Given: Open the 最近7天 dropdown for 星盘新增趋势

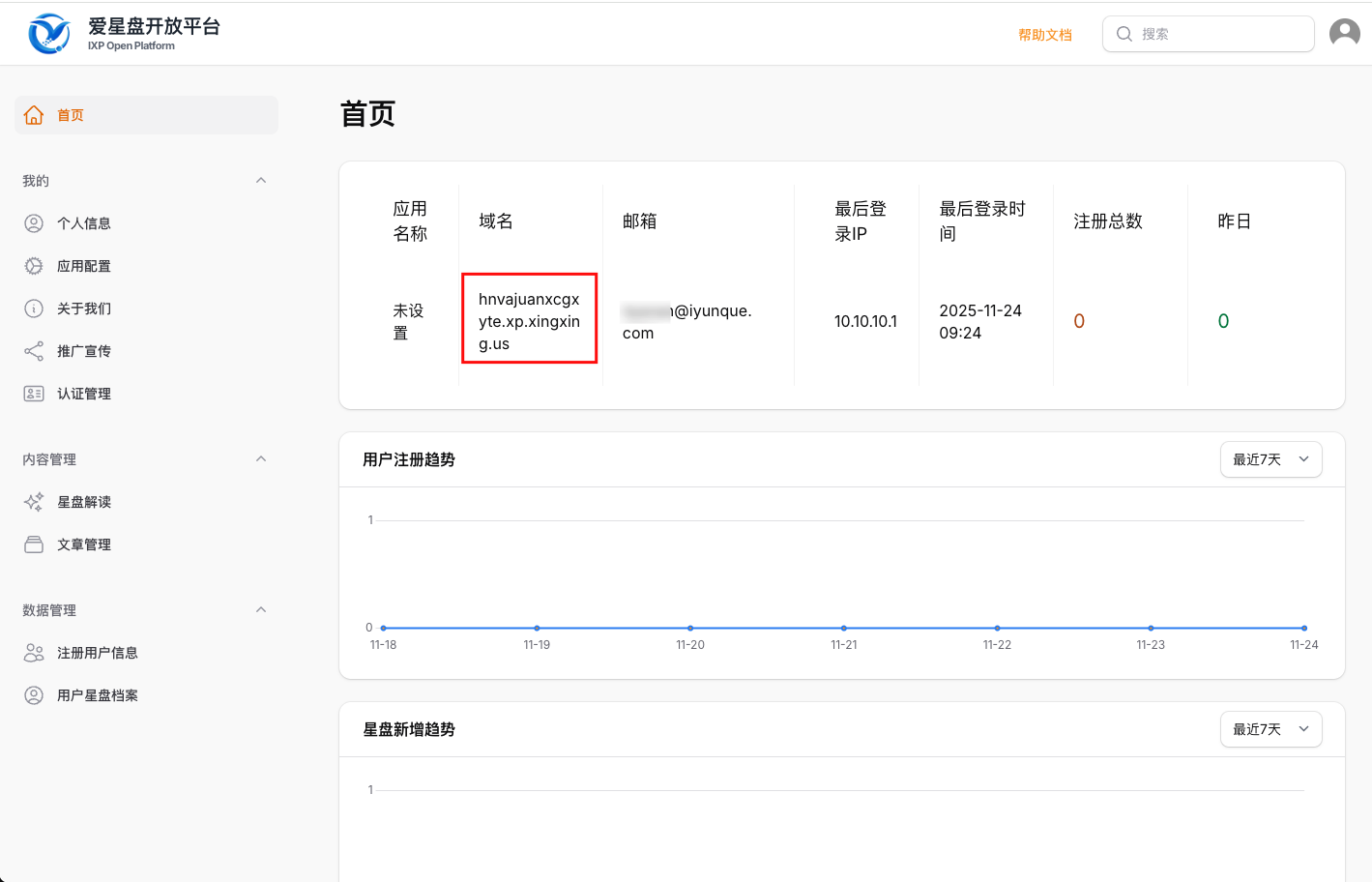Looking at the screenshot, I should point(1270,729).
